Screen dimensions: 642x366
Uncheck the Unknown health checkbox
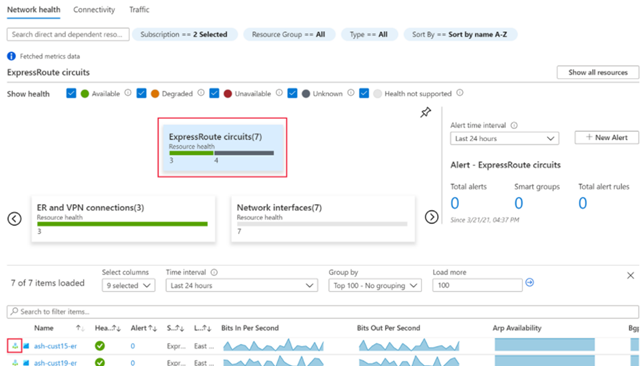[292, 93]
